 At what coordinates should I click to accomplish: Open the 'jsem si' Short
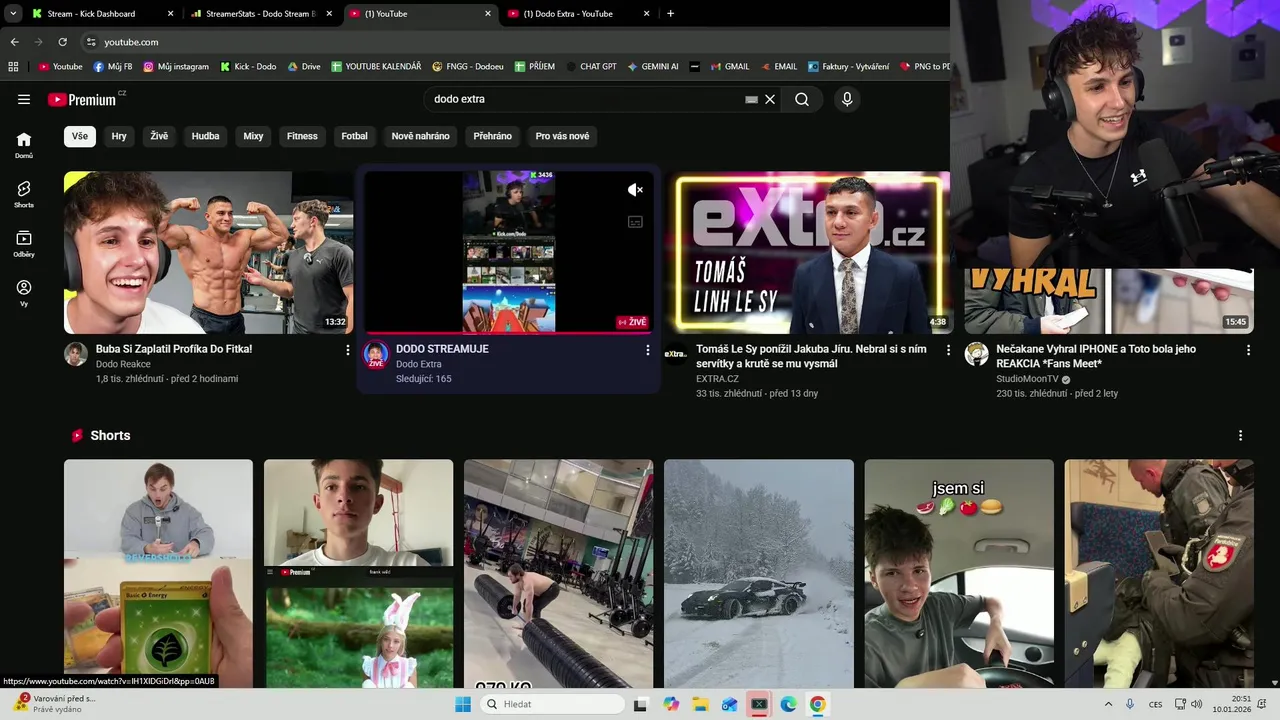959,574
